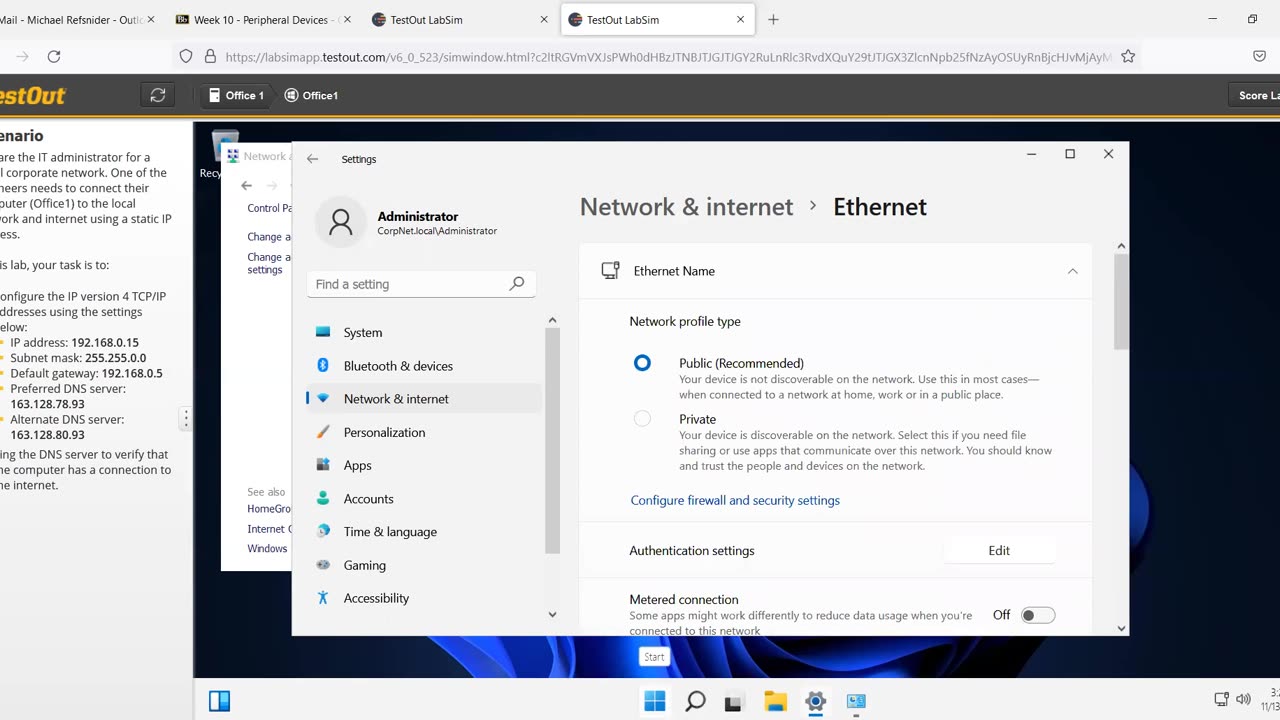Toggle Metered connection switch
Viewport: 1280px width, 720px height.
click(1037, 615)
